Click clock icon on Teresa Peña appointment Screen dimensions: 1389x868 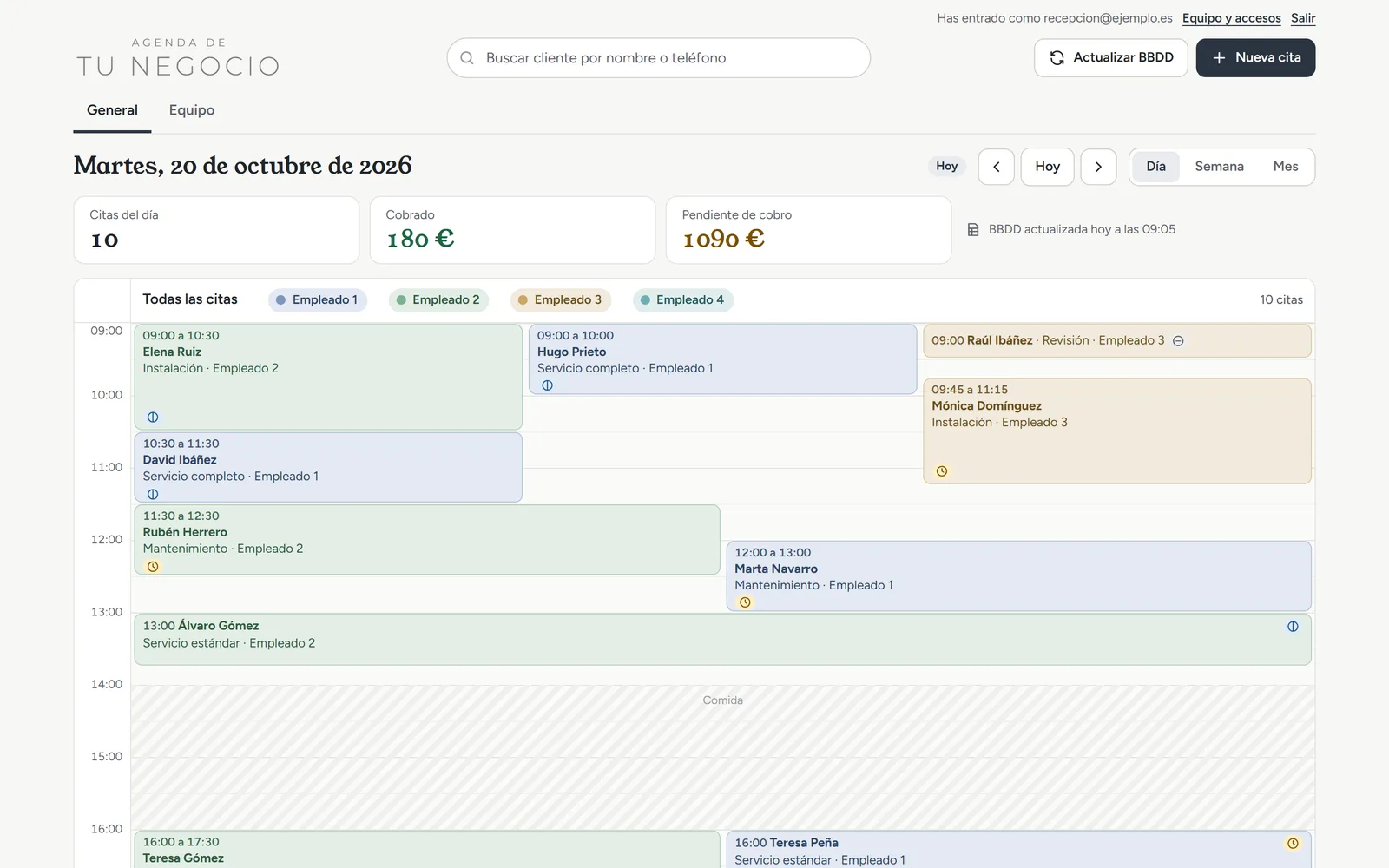1293,844
